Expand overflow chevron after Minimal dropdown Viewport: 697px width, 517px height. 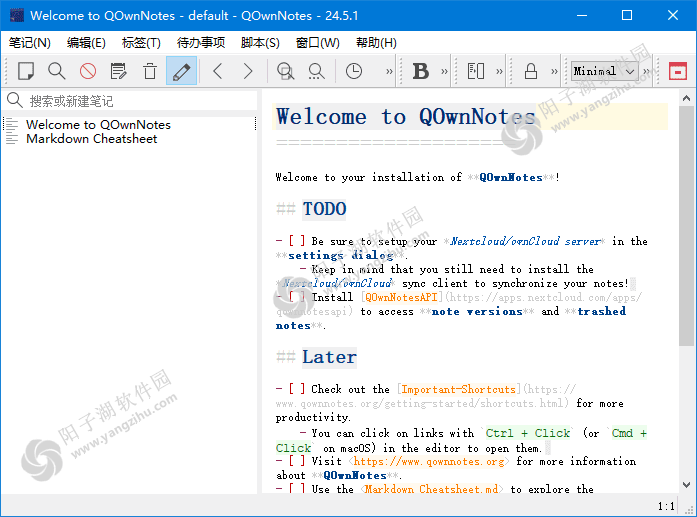tap(646, 72)
